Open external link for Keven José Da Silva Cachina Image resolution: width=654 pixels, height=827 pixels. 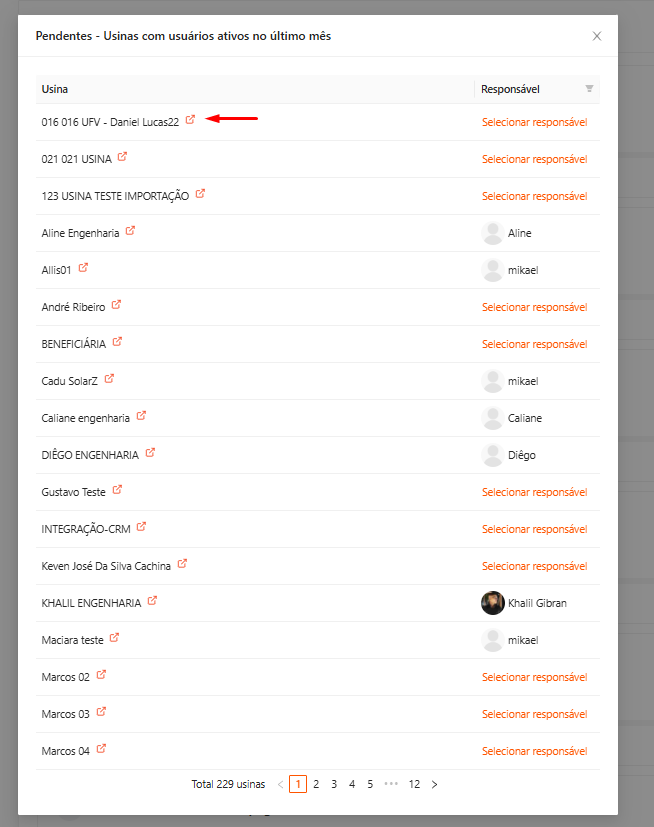(x=182, y=564)
